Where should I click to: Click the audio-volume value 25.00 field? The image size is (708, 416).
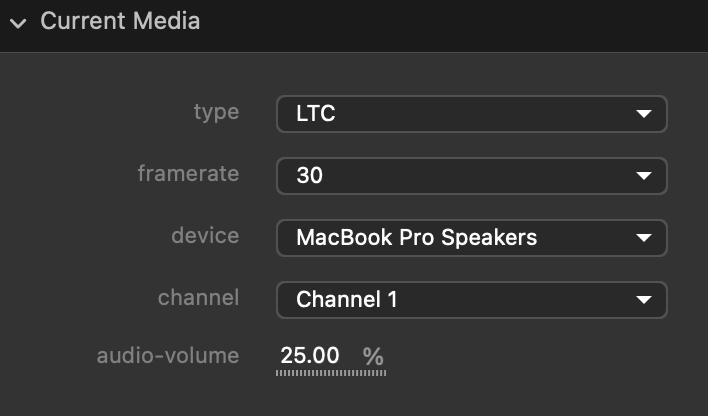[309, 355]
